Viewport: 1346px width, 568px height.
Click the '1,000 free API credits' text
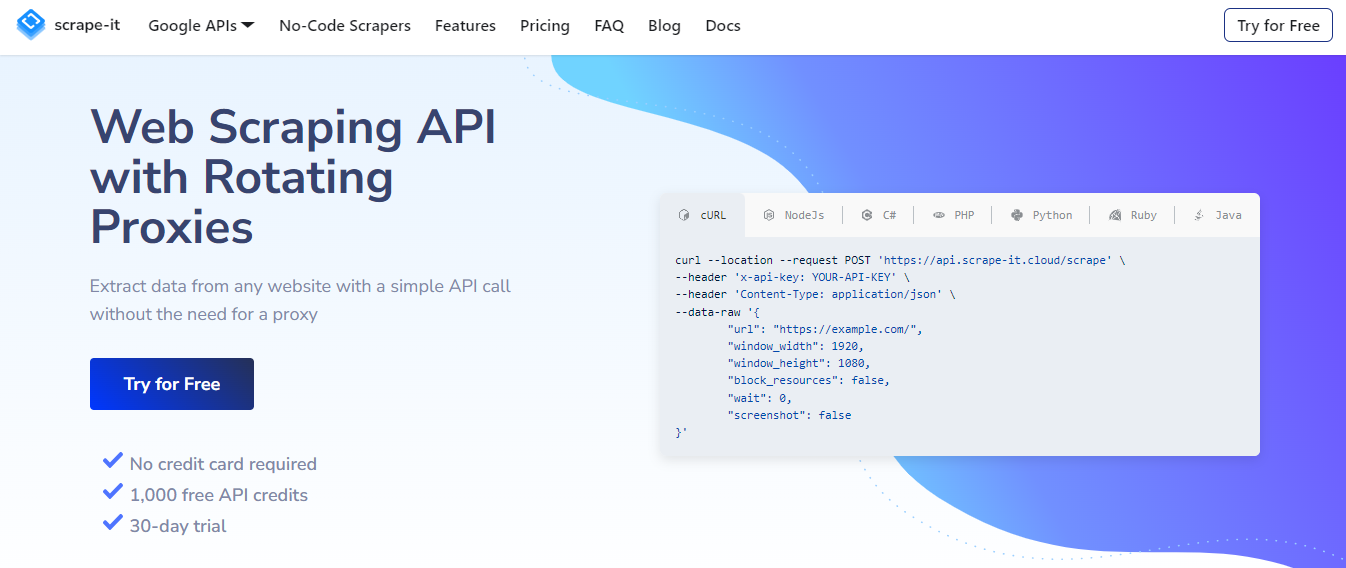[x=219, y=495]
